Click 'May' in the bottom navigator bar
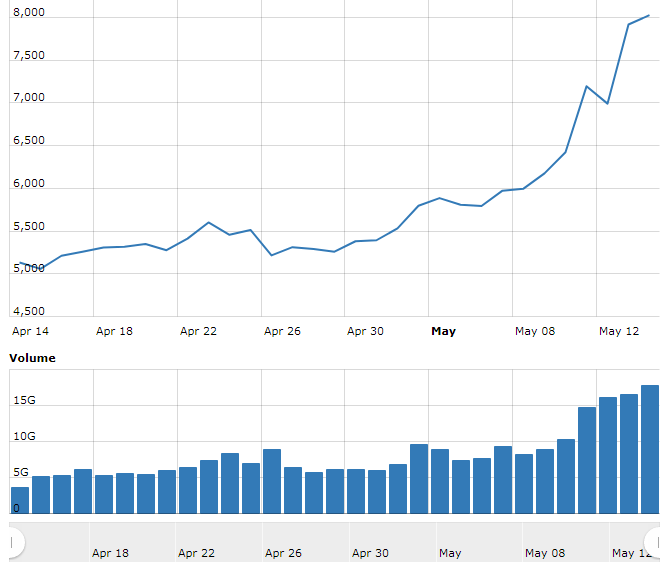The image size is (662, 572). coord(450,553)
